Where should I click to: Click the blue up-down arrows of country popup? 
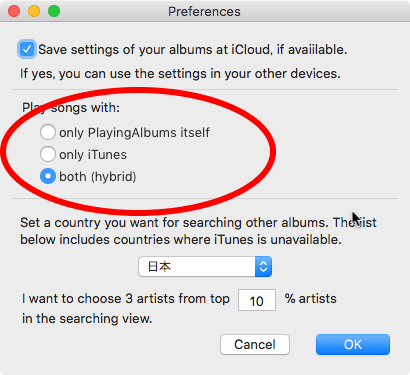click(x=263, y=266)
